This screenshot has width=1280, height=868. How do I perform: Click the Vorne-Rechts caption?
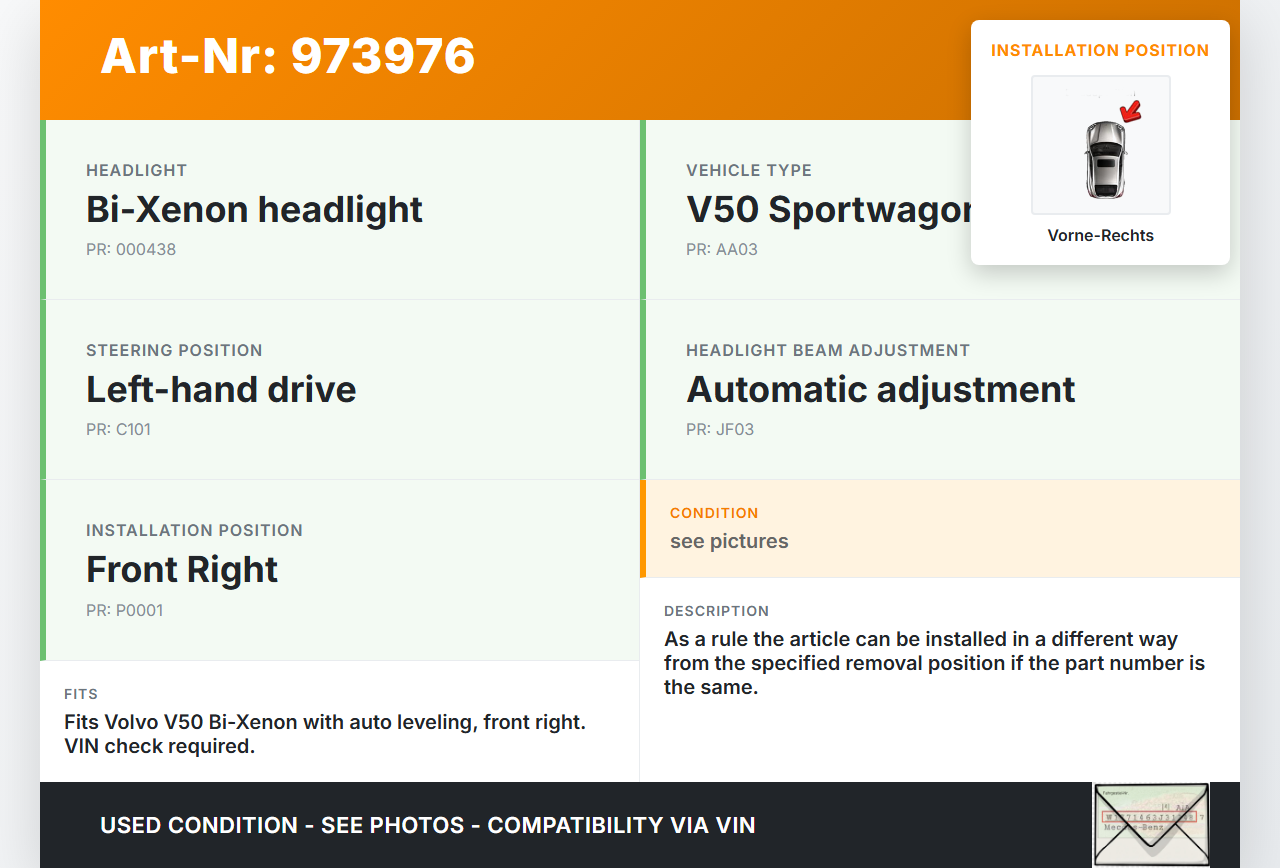click(1101, 236)
